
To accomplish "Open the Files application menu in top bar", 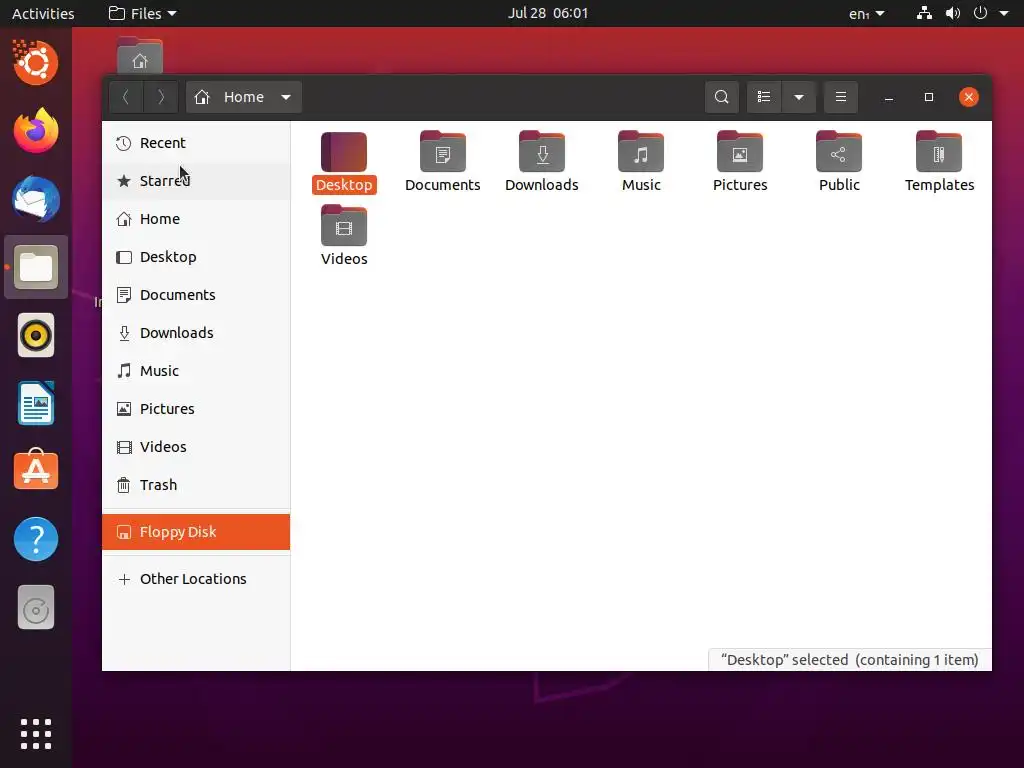I will [x=142, y=13].
